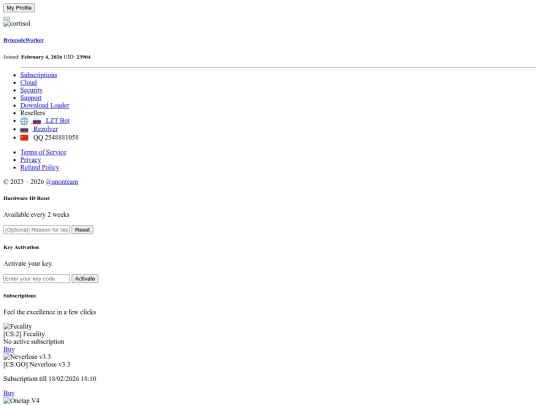Image resolution: width=540 pixels, height=405 pixels.
Task: Click the Russian flag icon beside Resolver
Action: (x=24, y=129)
